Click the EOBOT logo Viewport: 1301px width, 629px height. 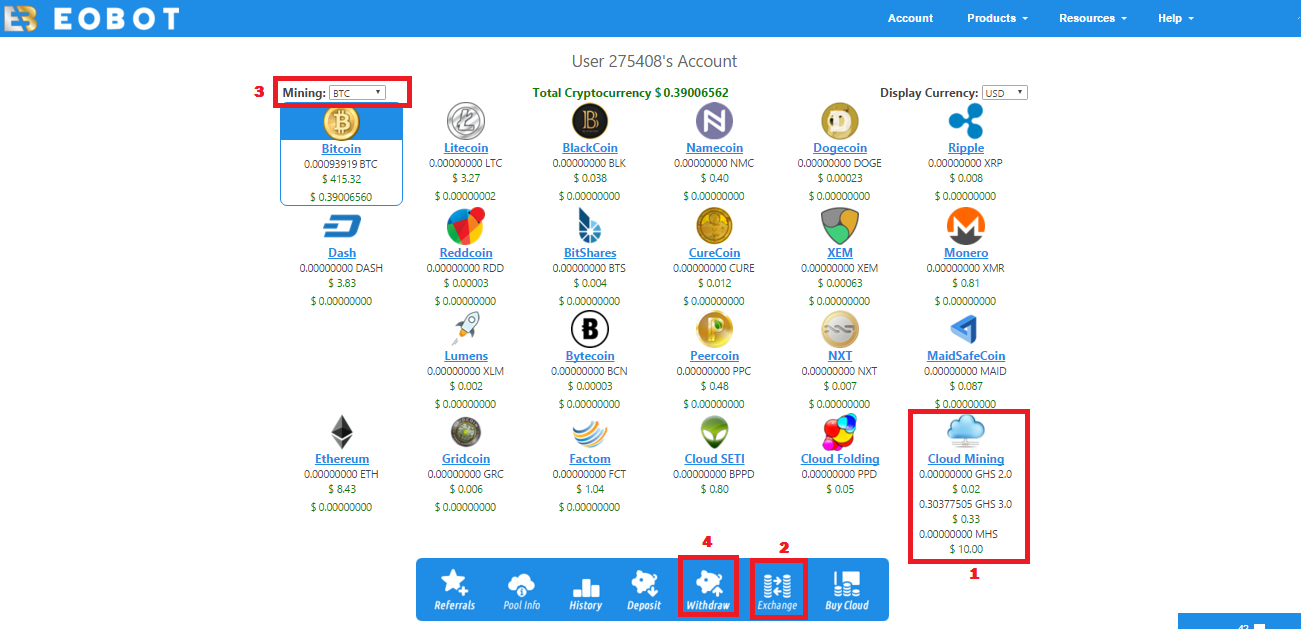[x=92, y=18]
